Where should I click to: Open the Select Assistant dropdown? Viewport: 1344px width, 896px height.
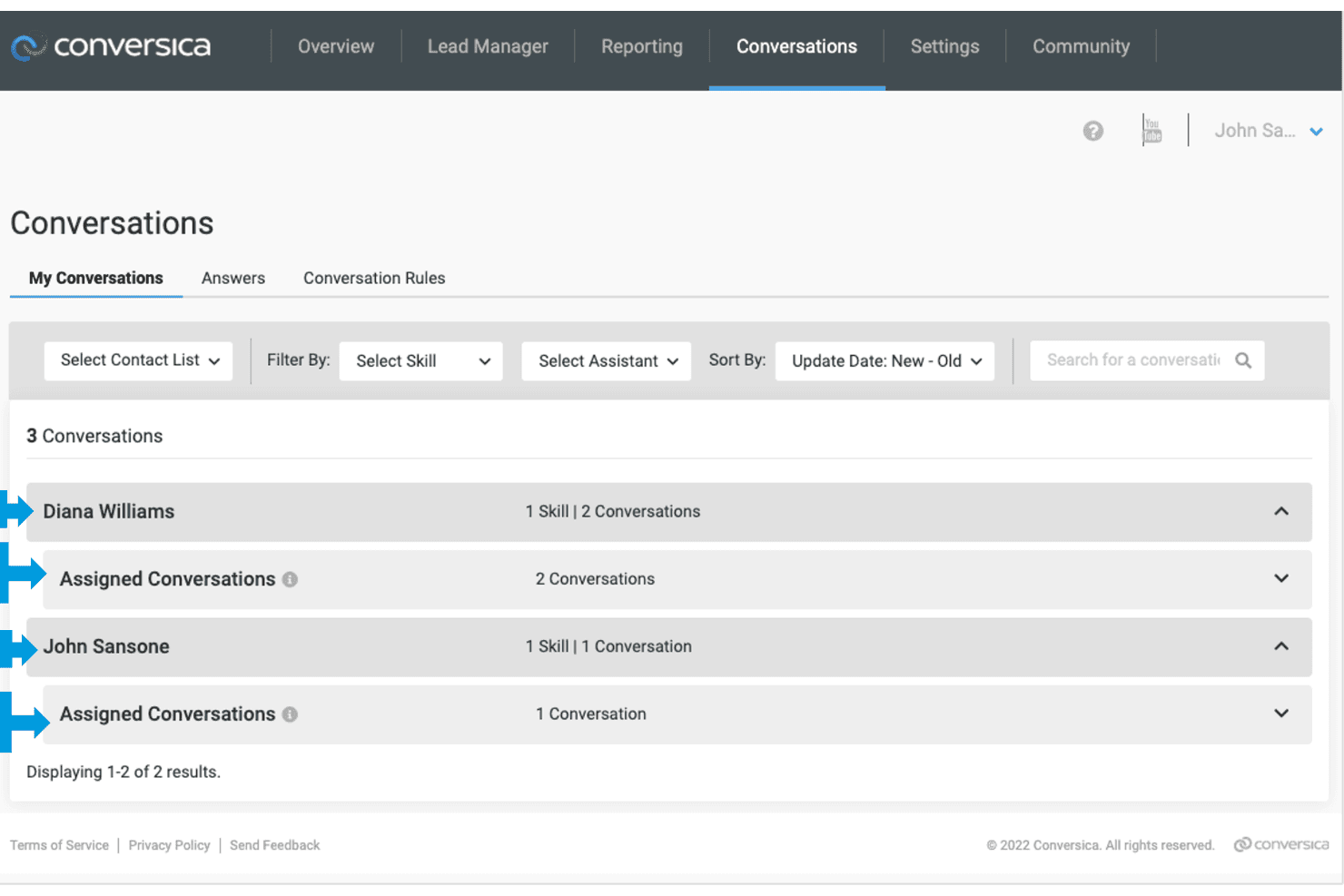(x=606, y=360)
